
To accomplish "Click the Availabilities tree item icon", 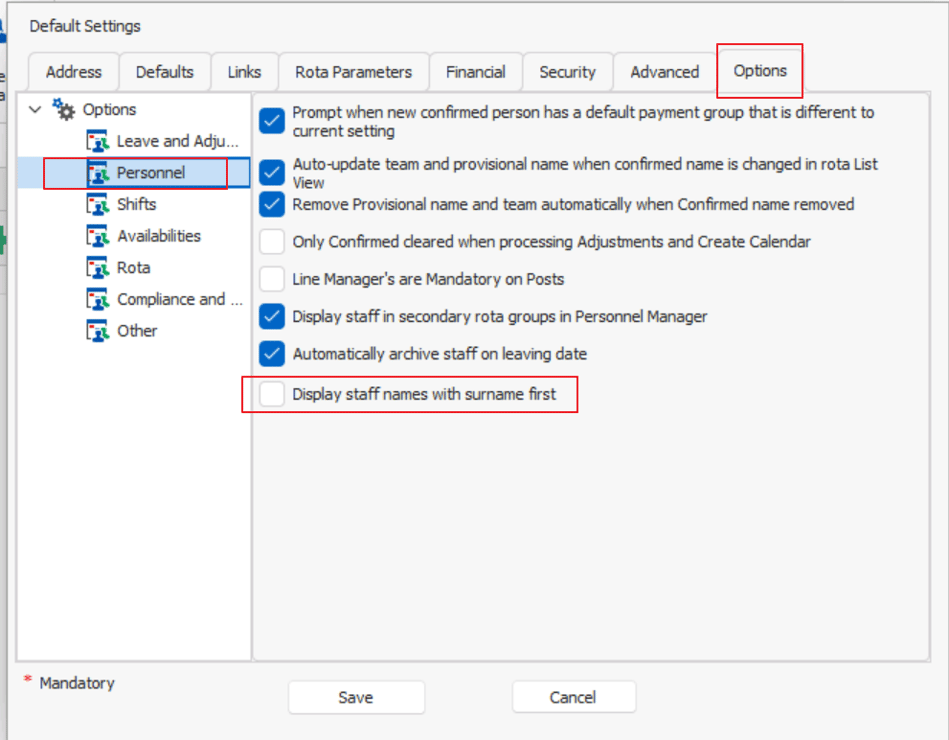I will [97, 236].
